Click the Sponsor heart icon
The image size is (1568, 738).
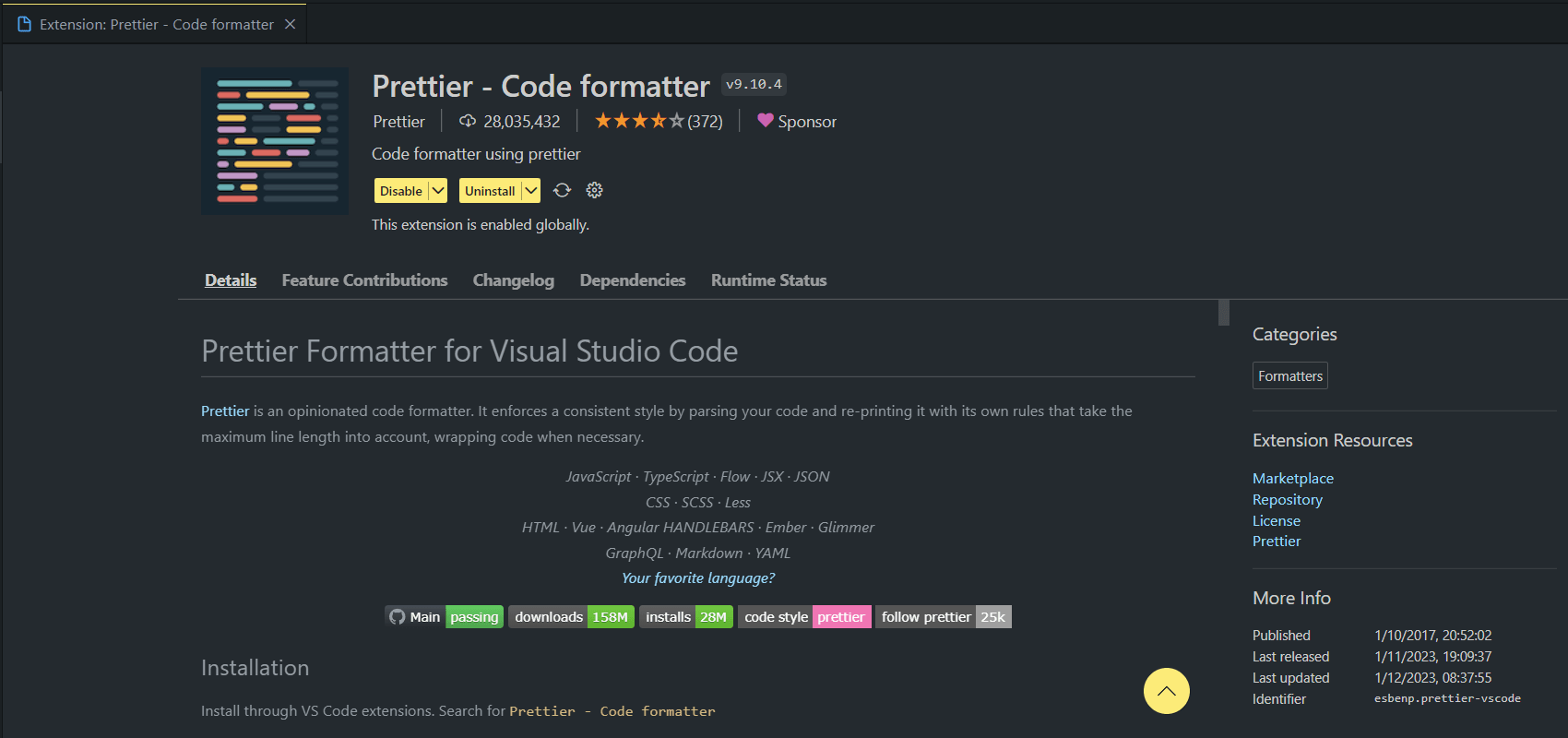pos(766,120)
